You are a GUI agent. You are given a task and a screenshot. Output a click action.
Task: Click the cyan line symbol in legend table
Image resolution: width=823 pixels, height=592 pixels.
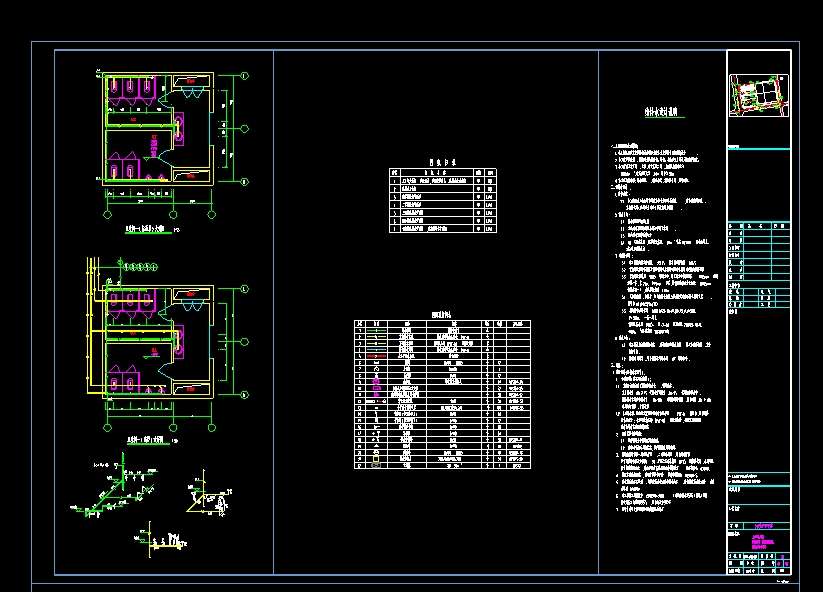coord(376,350)
